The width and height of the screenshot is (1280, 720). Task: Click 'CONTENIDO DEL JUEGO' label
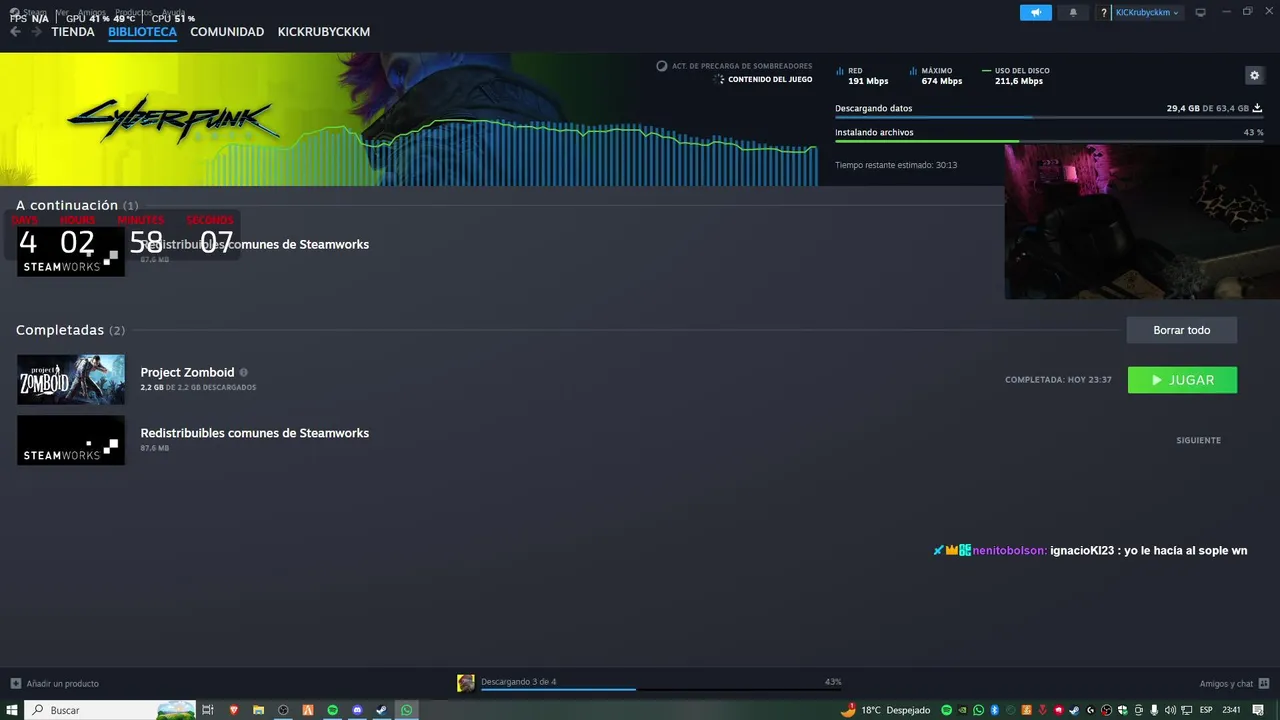(x=770, y=79)
